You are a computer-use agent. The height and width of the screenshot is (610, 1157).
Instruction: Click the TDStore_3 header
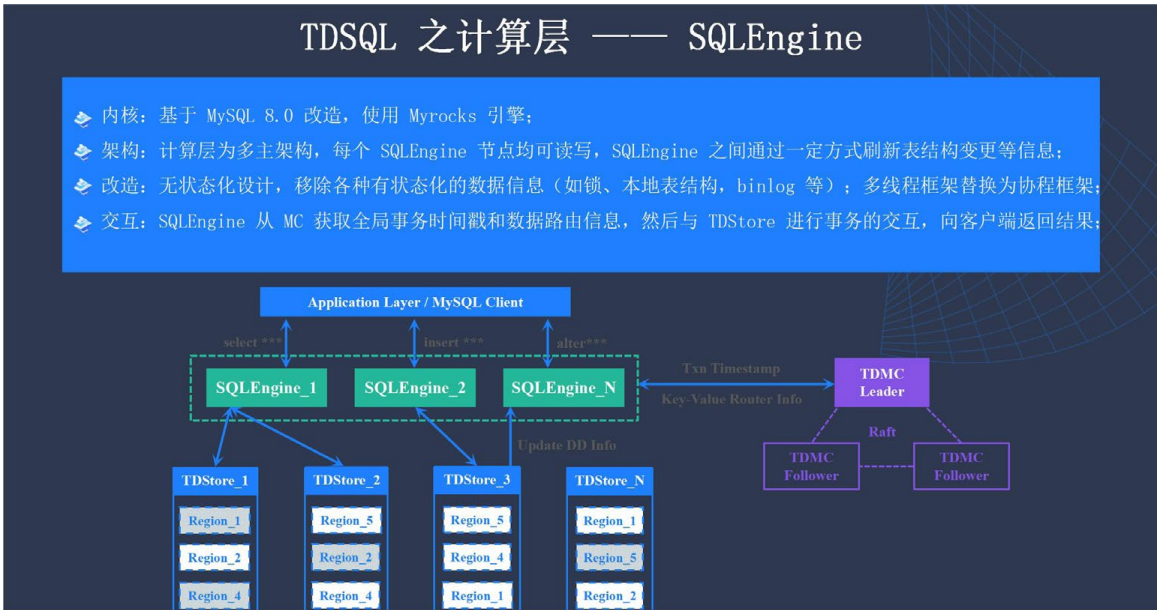tap(477, 480)
